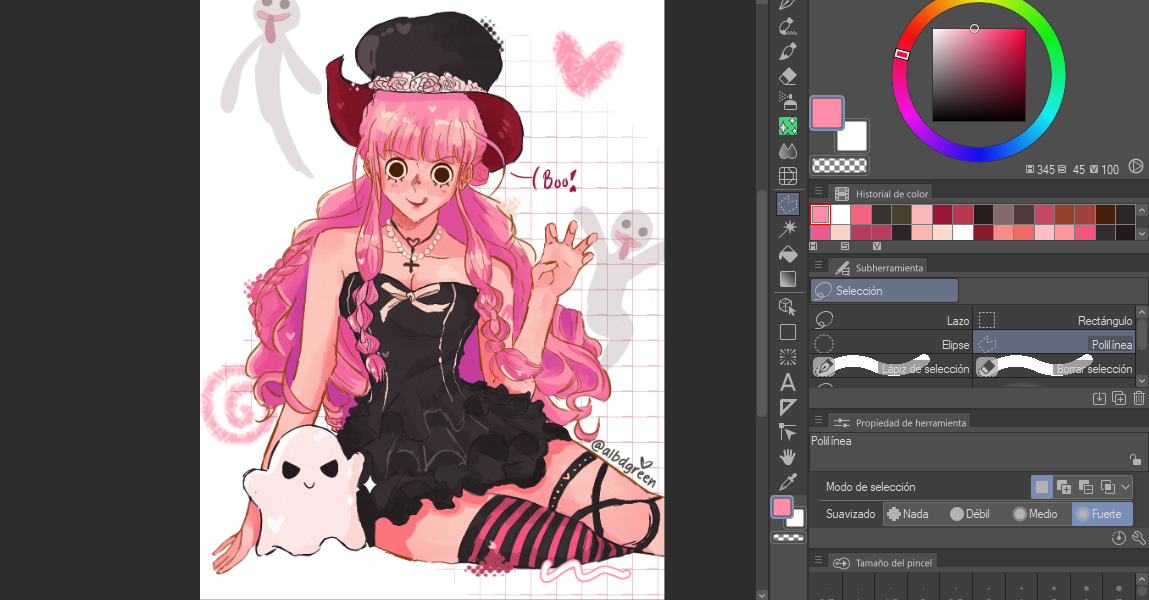Screen dimensions: 1149x600
Task: Choose the Lazo selection sub tool
Action: point(891,320)
